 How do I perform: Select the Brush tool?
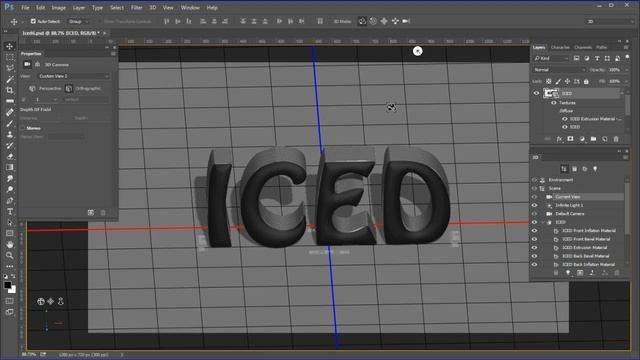(x=10, y=123)
